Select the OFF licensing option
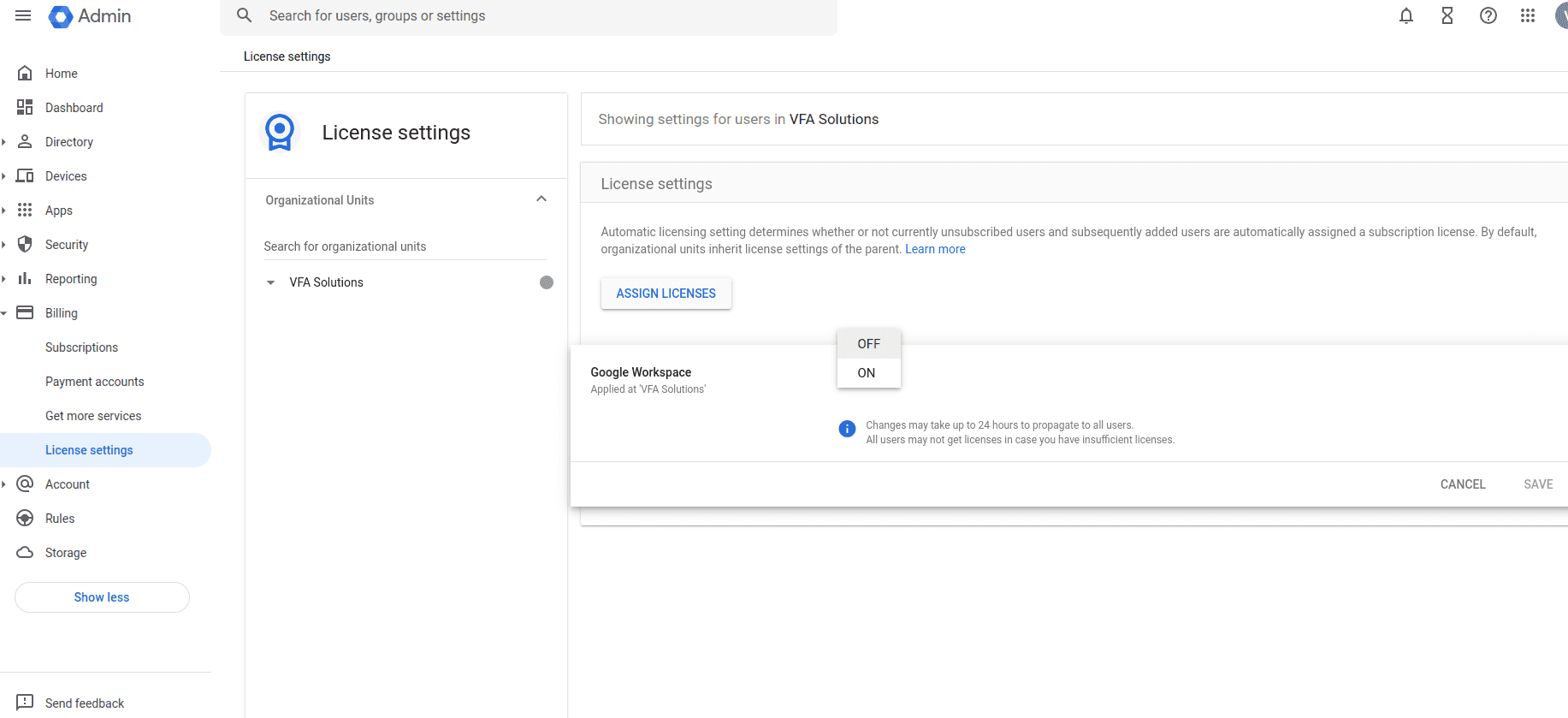This screenshot has height=718, width=1568. 868,344
